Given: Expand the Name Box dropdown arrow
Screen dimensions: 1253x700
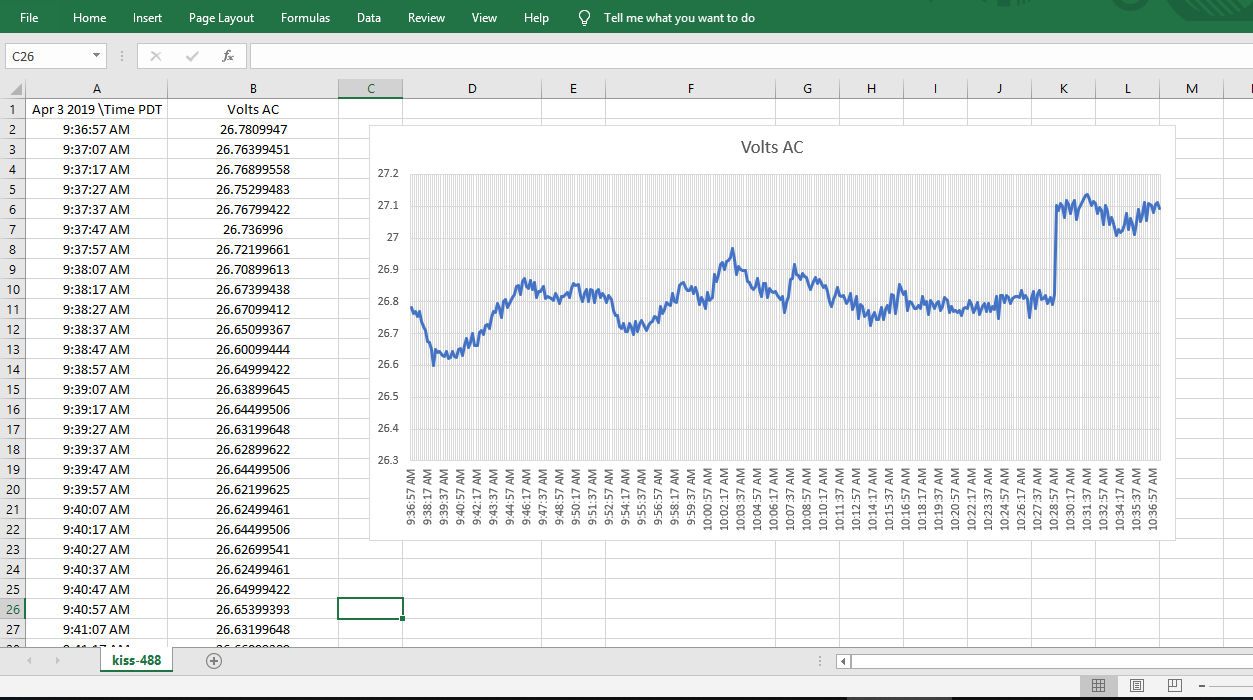Looking at the screenshot, I should pos(97,56).
